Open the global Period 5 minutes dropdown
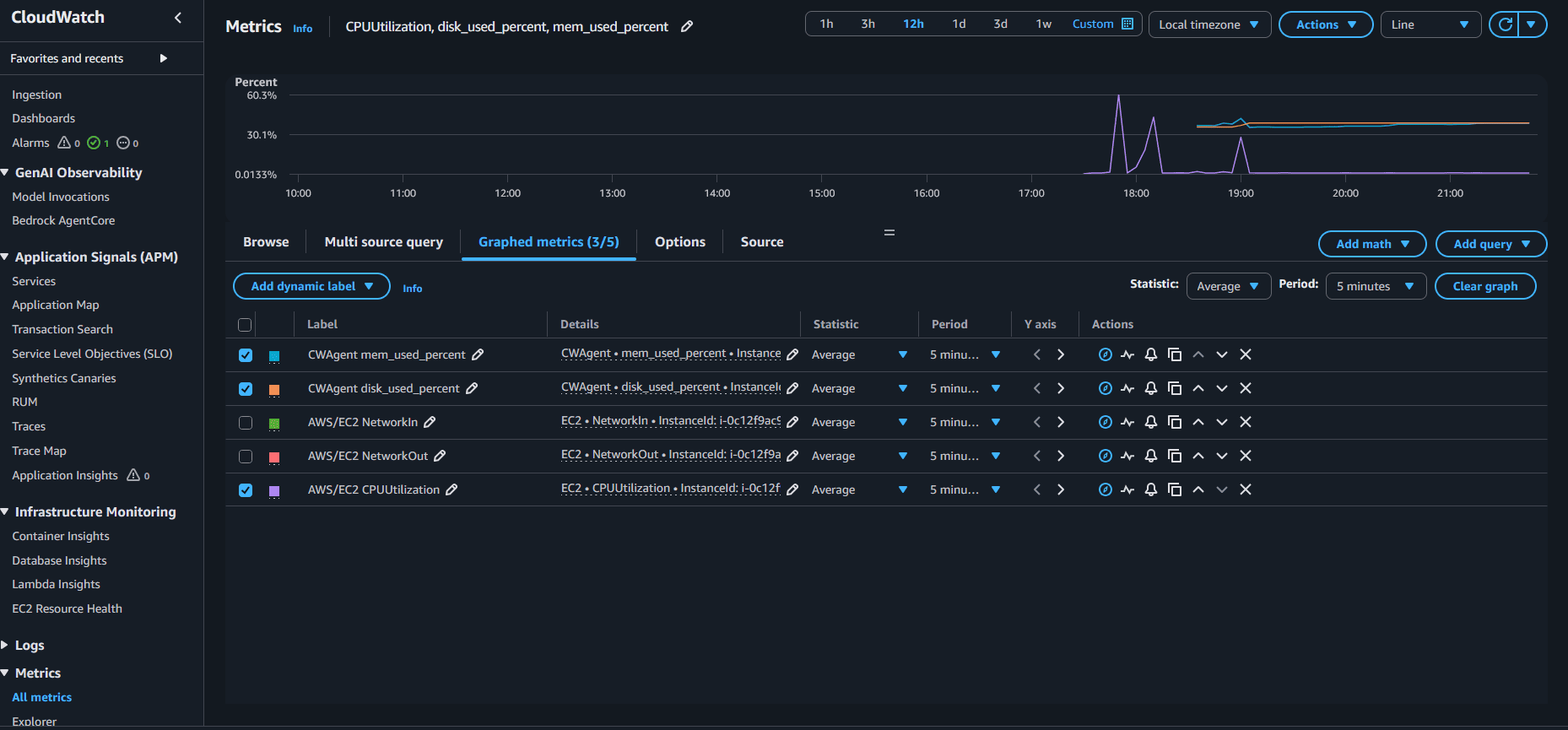The width and height of the screenshot is (1568, 730). coord(1376,286)
